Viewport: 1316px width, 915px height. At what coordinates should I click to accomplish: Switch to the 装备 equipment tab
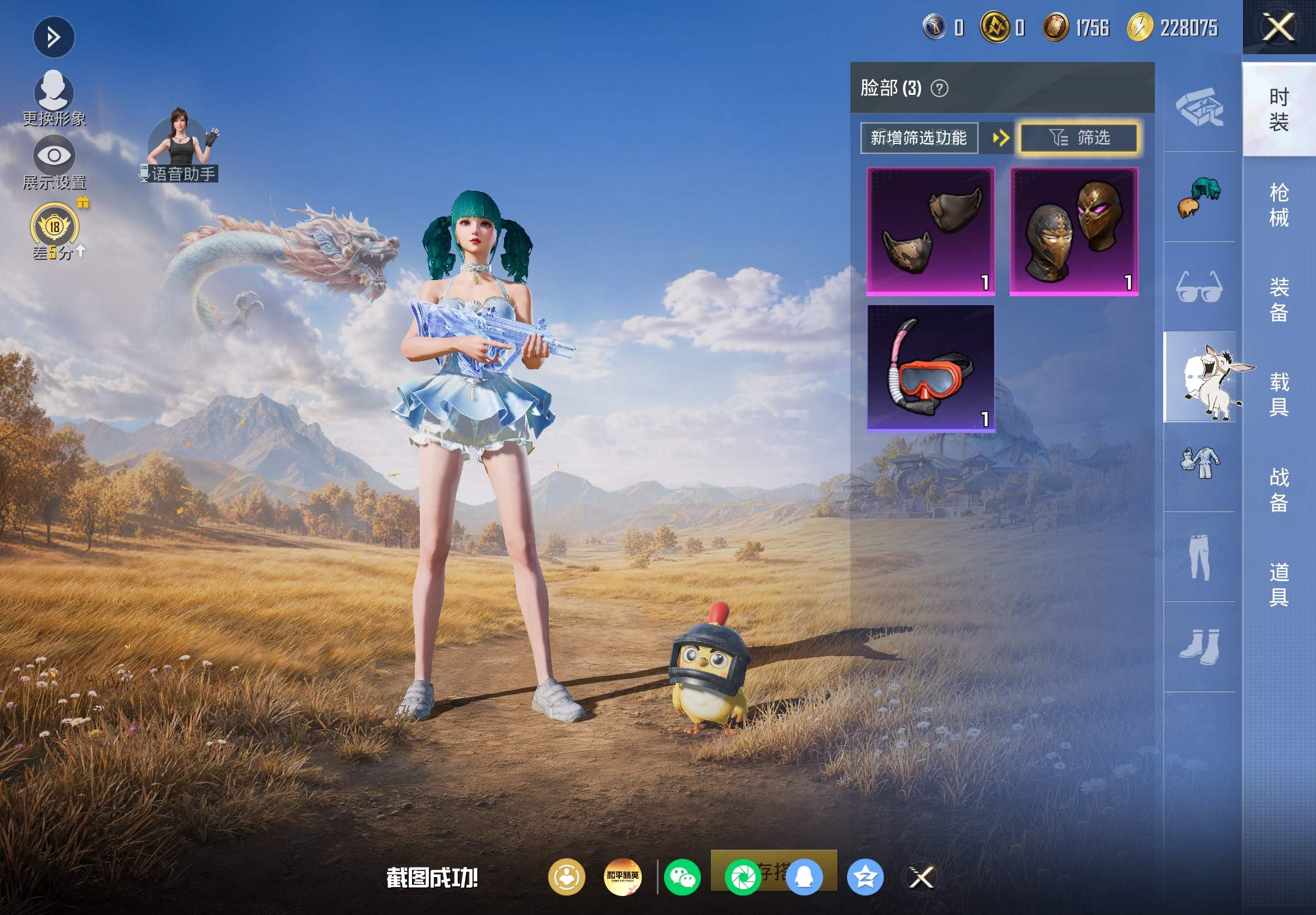point(1279,300)
